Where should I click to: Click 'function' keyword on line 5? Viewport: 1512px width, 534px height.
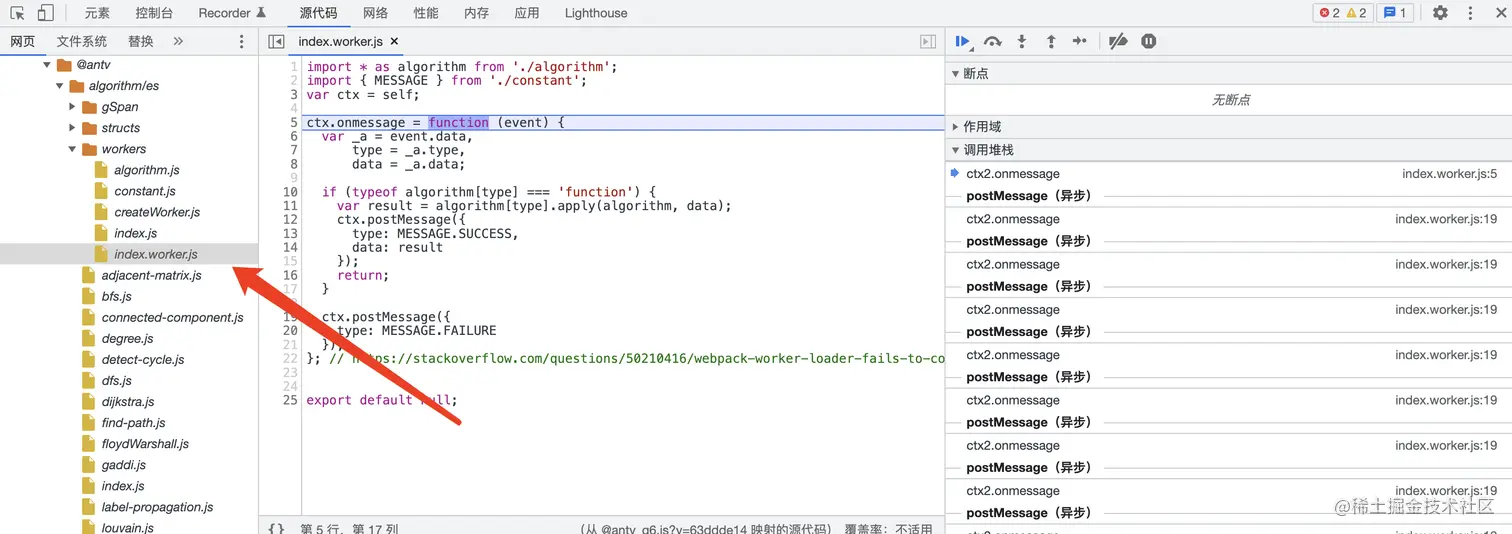point(459,122)
